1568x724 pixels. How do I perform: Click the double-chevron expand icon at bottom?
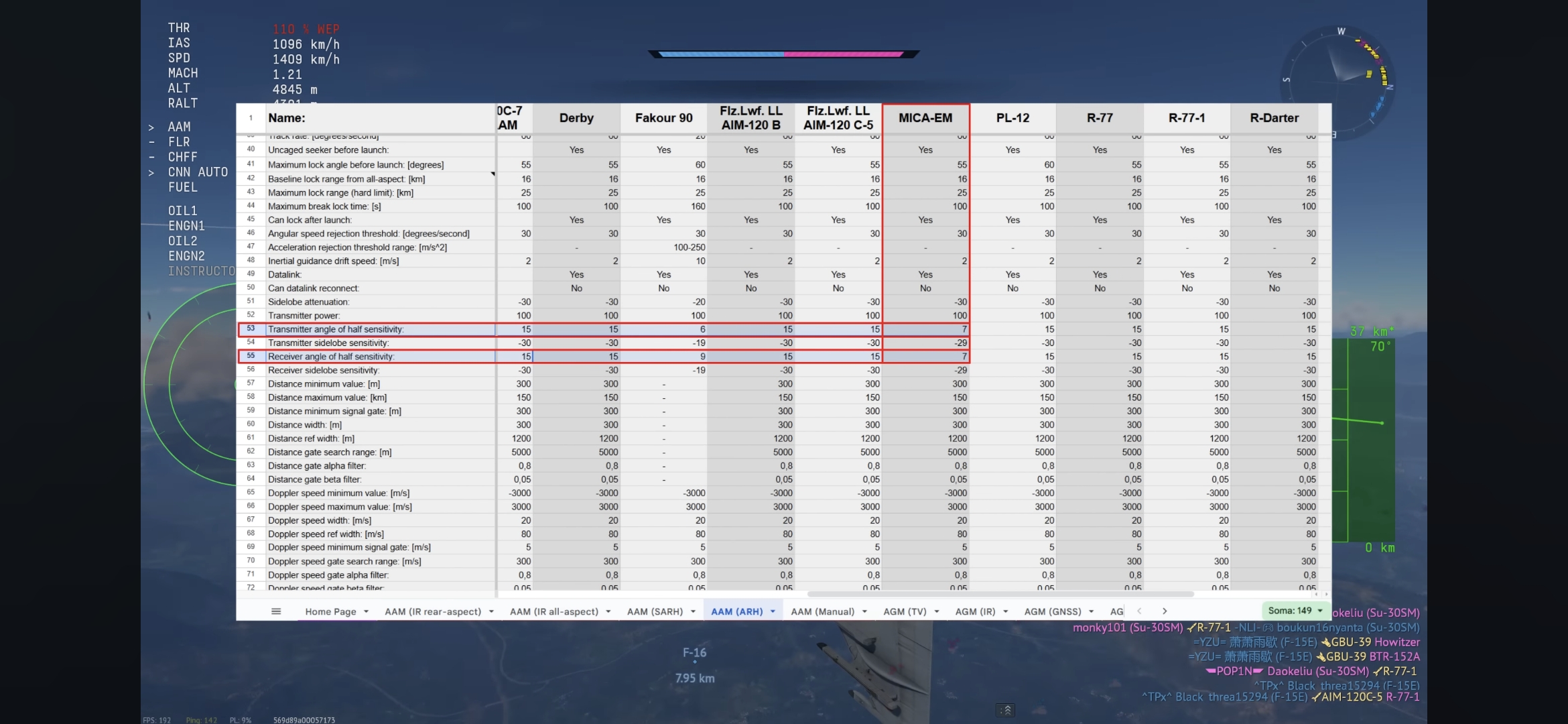tap(1006, 710)
